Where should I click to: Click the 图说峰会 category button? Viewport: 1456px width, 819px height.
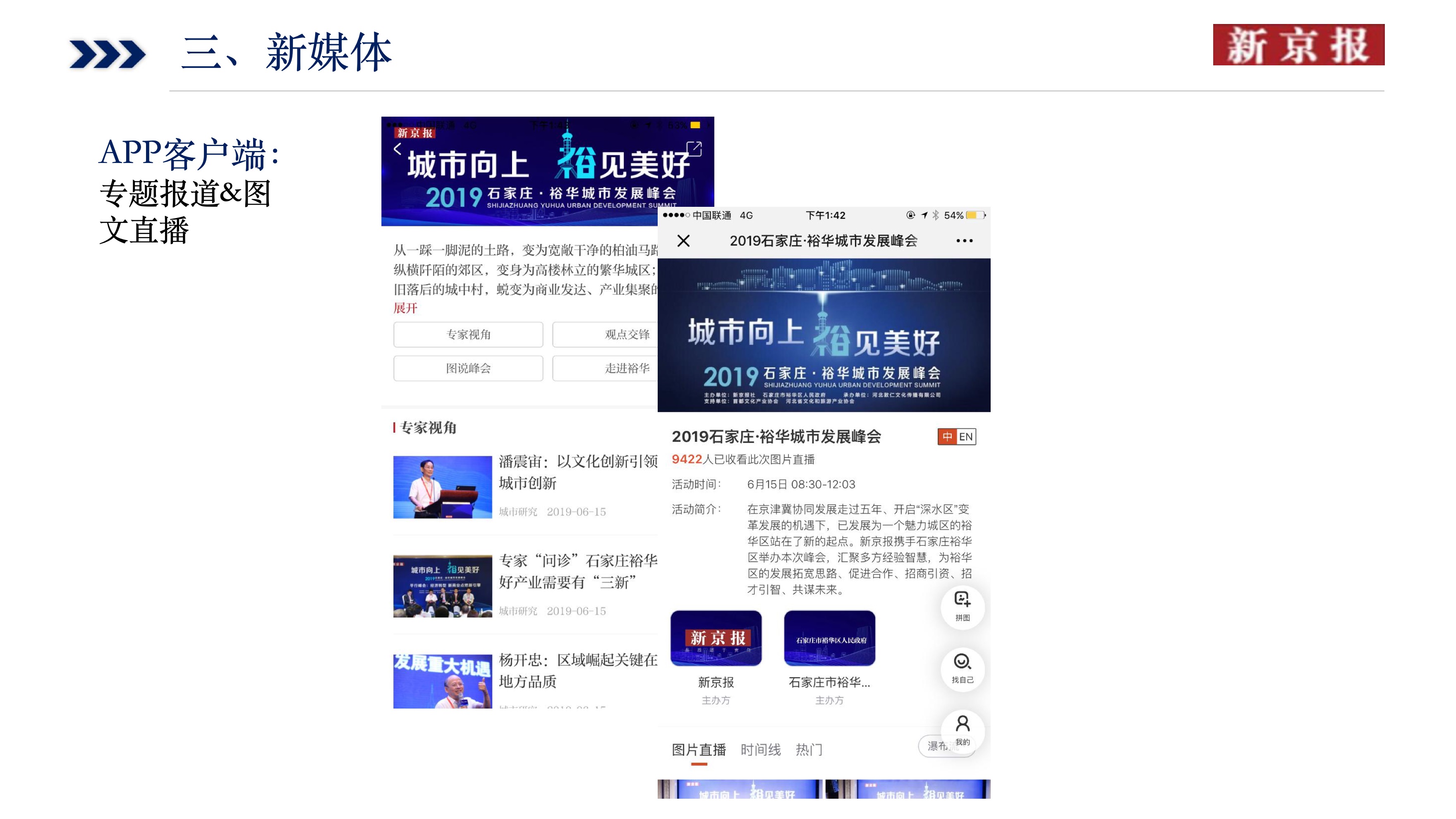tap(468, 369)
